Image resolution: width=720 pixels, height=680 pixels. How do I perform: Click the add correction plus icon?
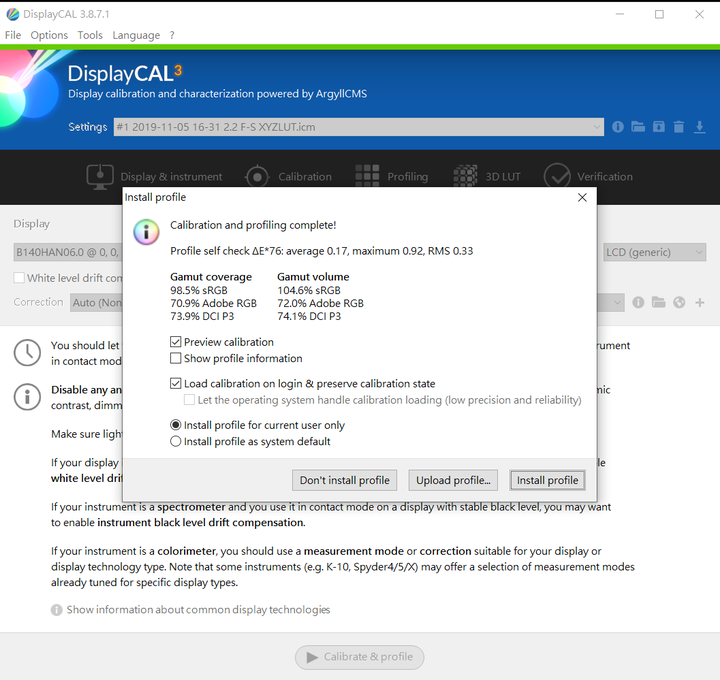[700, 302]
